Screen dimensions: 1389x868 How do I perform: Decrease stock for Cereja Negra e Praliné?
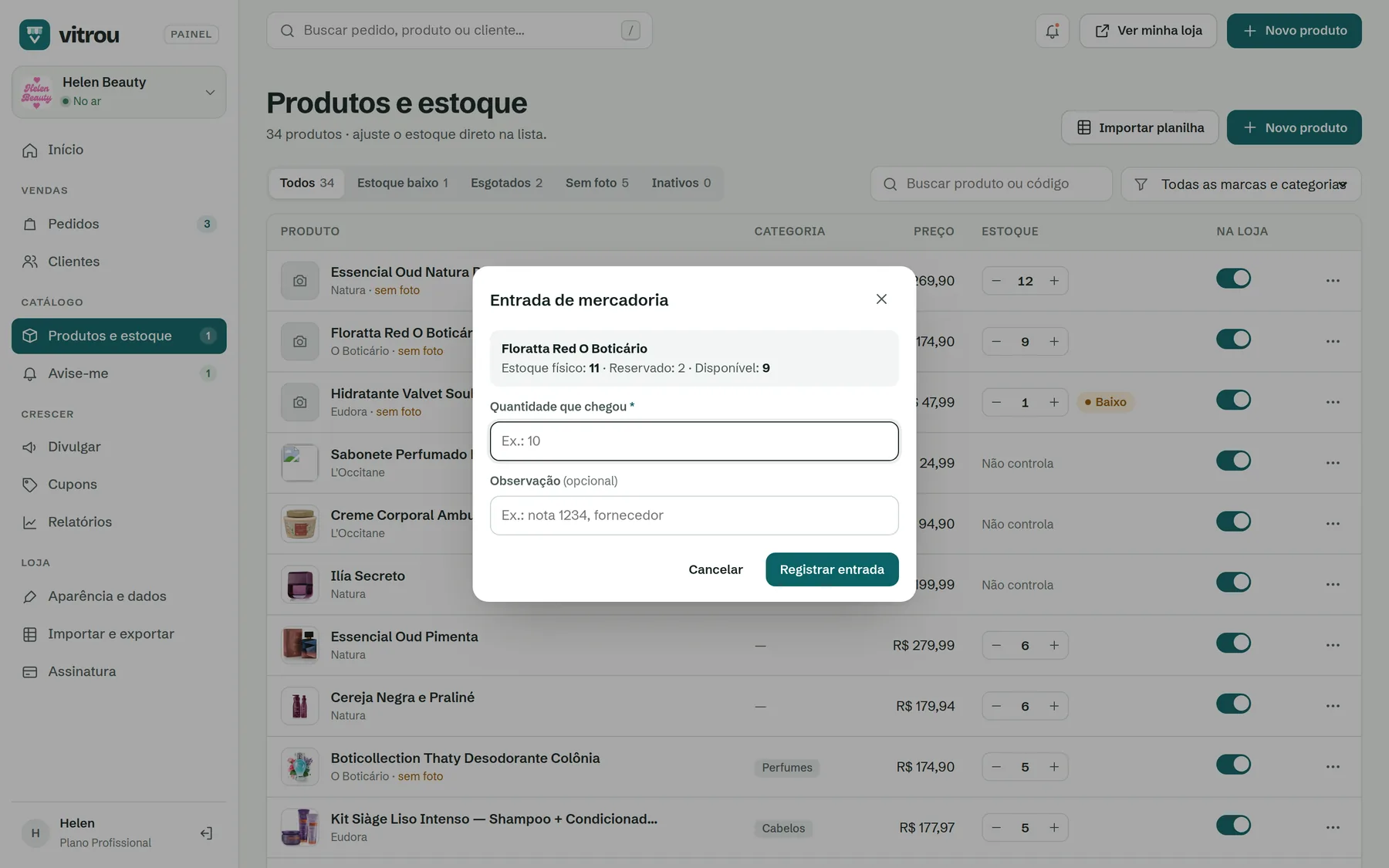click(x=996, y=706)
